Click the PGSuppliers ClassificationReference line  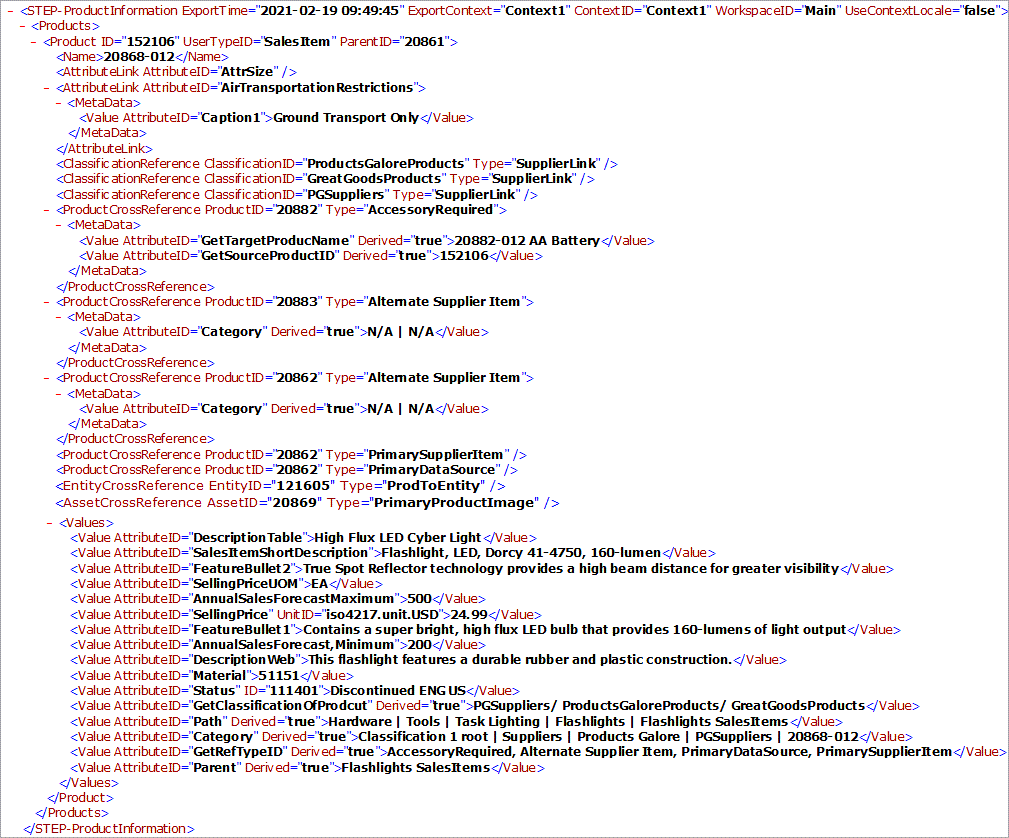(297, 194)
